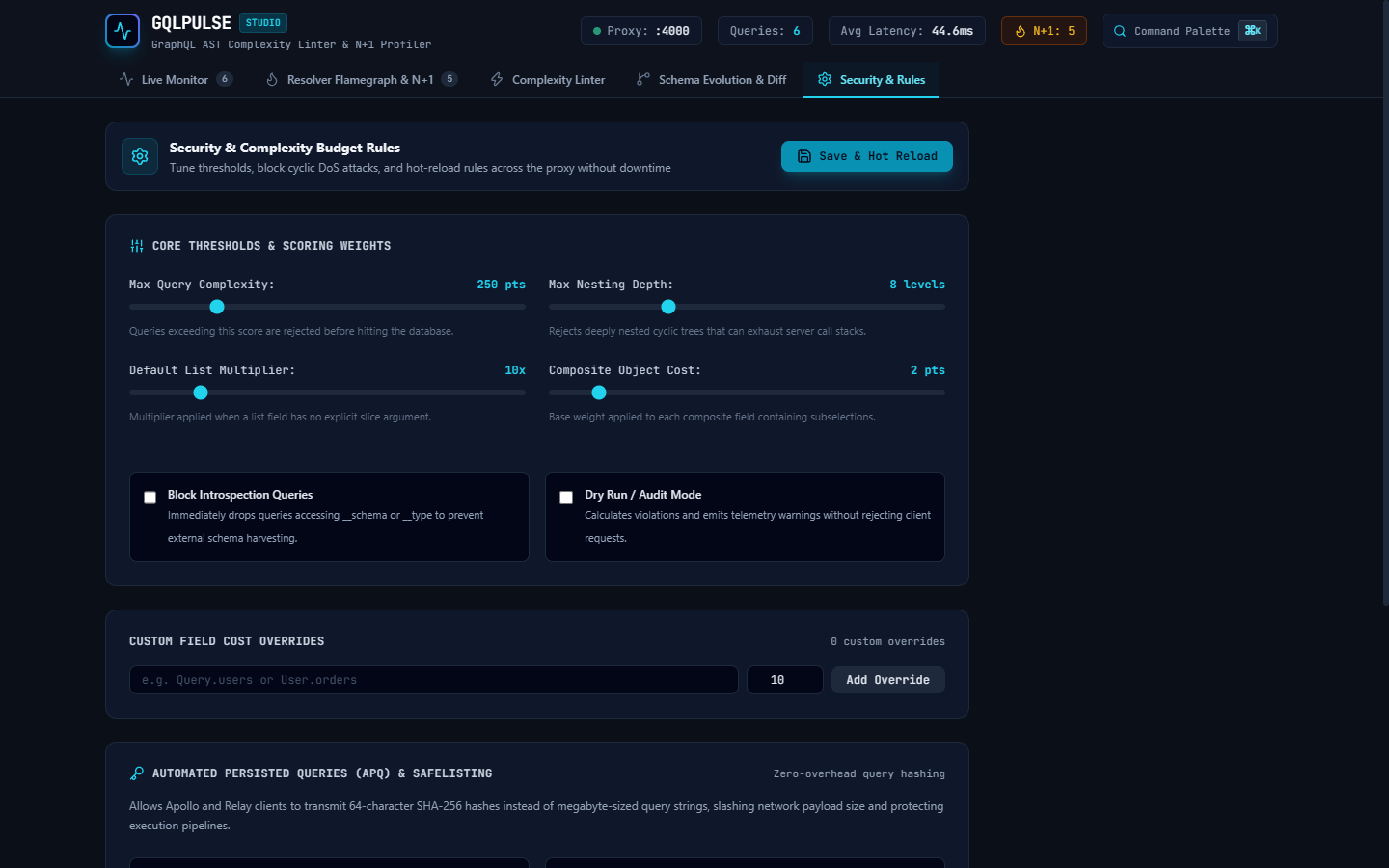Click the search magnifier icon in Command Palette
The height and width of the screenshot is (868, 1389).
click(1120, 31)
